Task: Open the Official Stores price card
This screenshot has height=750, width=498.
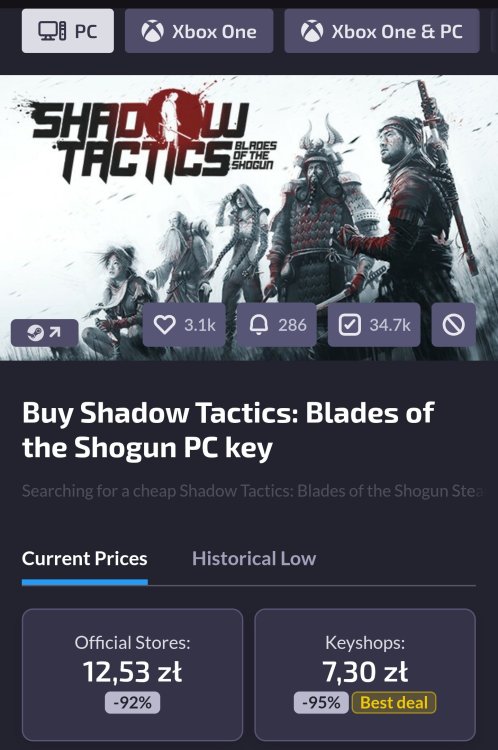Action: tap(133, 674)
